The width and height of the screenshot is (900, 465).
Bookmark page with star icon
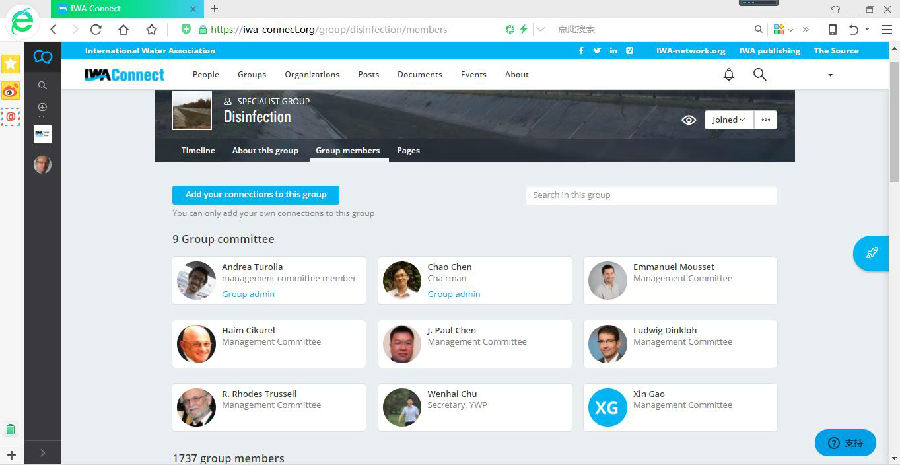(x=151, y=30)
